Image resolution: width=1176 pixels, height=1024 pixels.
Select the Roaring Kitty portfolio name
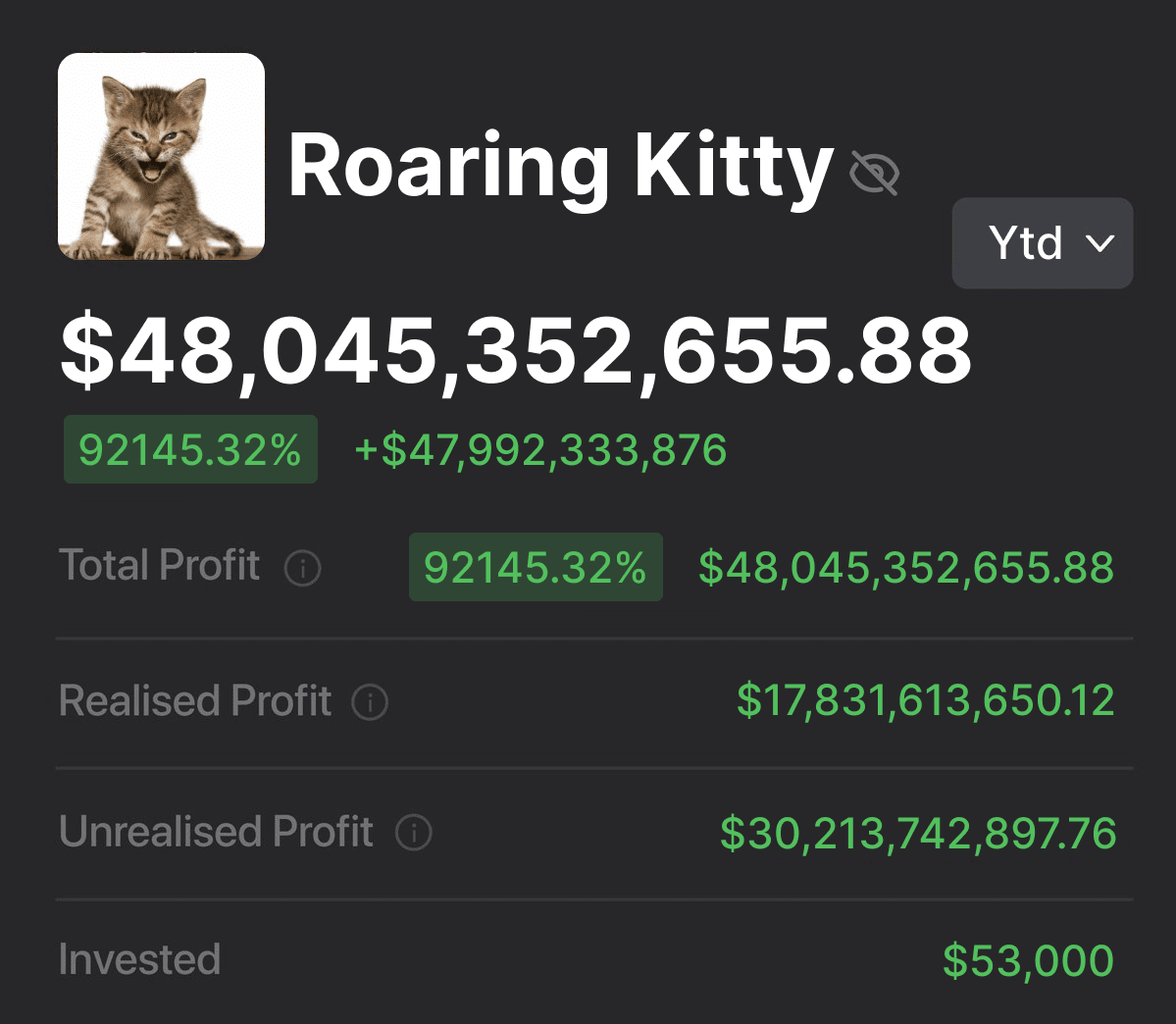(x=560, y=167)
